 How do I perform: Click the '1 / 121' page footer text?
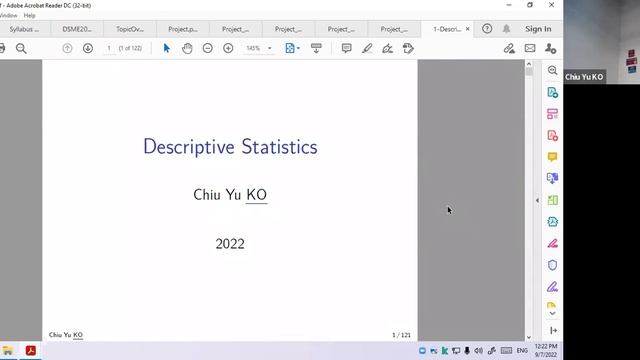[401, 335]
